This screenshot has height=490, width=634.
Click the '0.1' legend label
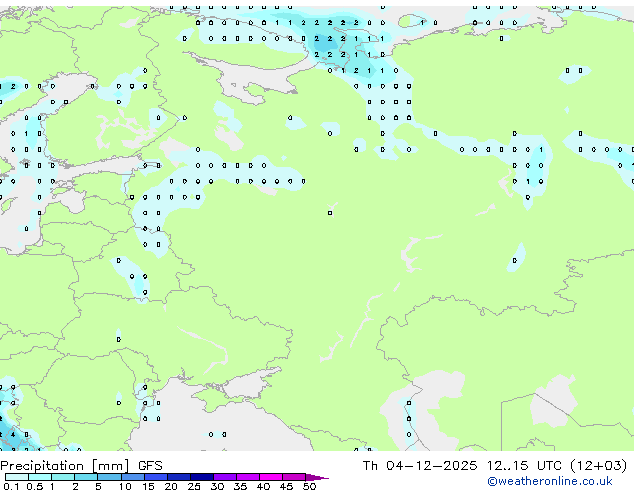click(x=11, y=486)
